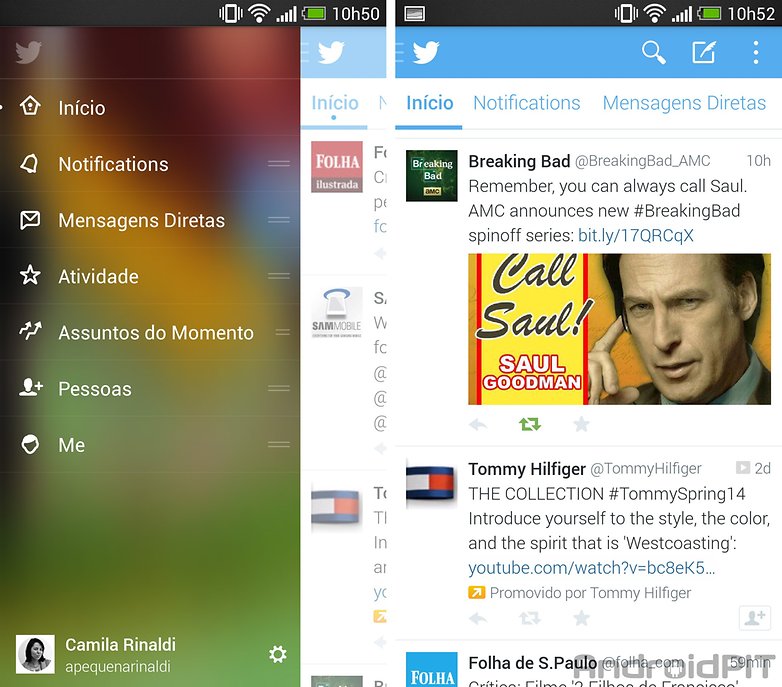The image size is (782, 687).
Task: Open the Breaking Bad account name
Action: (519, 161)
